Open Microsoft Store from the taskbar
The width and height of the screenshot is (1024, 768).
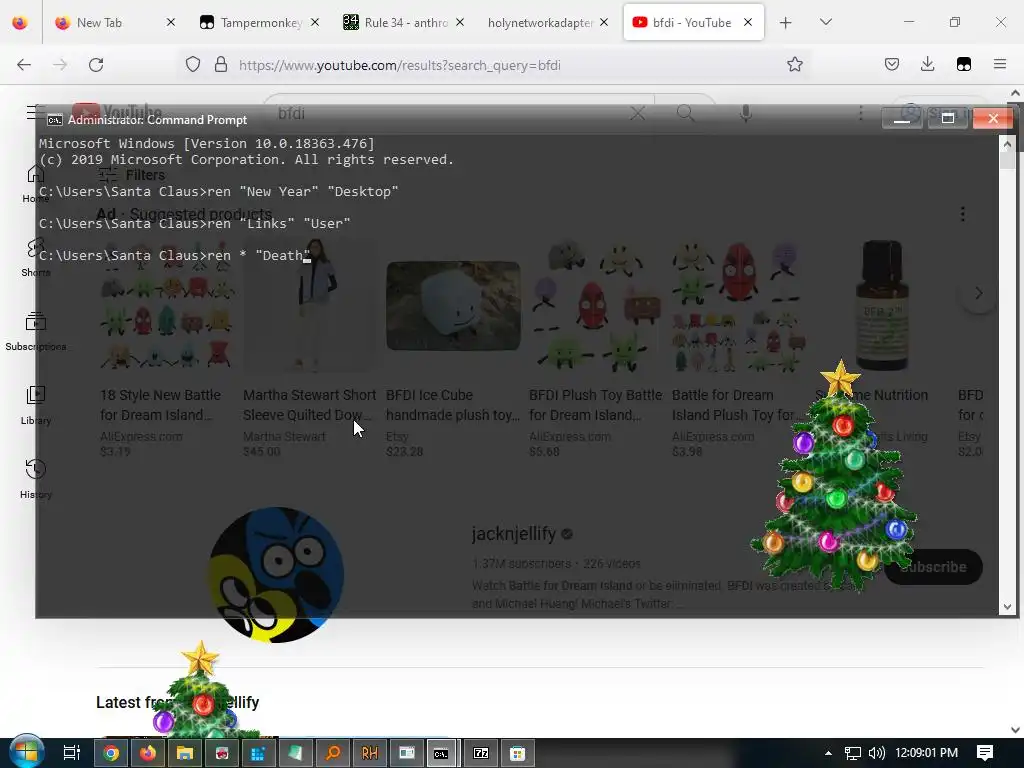518,753
